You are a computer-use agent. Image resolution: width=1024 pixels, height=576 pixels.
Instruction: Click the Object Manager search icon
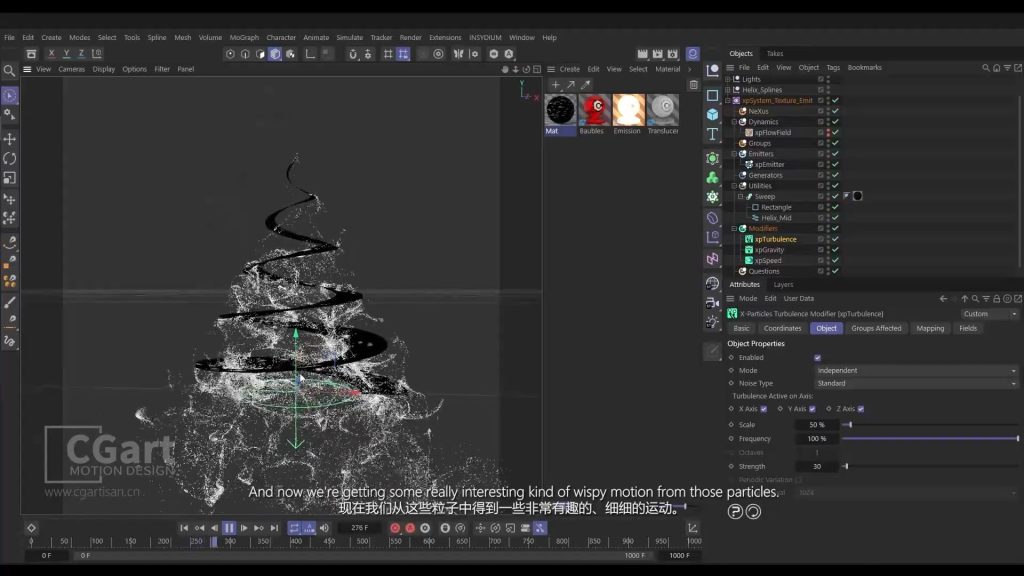click(x=986, y=67)
